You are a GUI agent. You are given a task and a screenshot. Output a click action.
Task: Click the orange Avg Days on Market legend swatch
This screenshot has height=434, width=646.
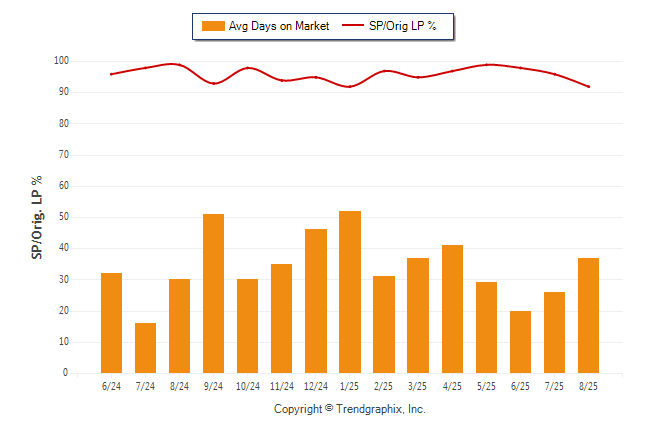click(x=213, y=26)
